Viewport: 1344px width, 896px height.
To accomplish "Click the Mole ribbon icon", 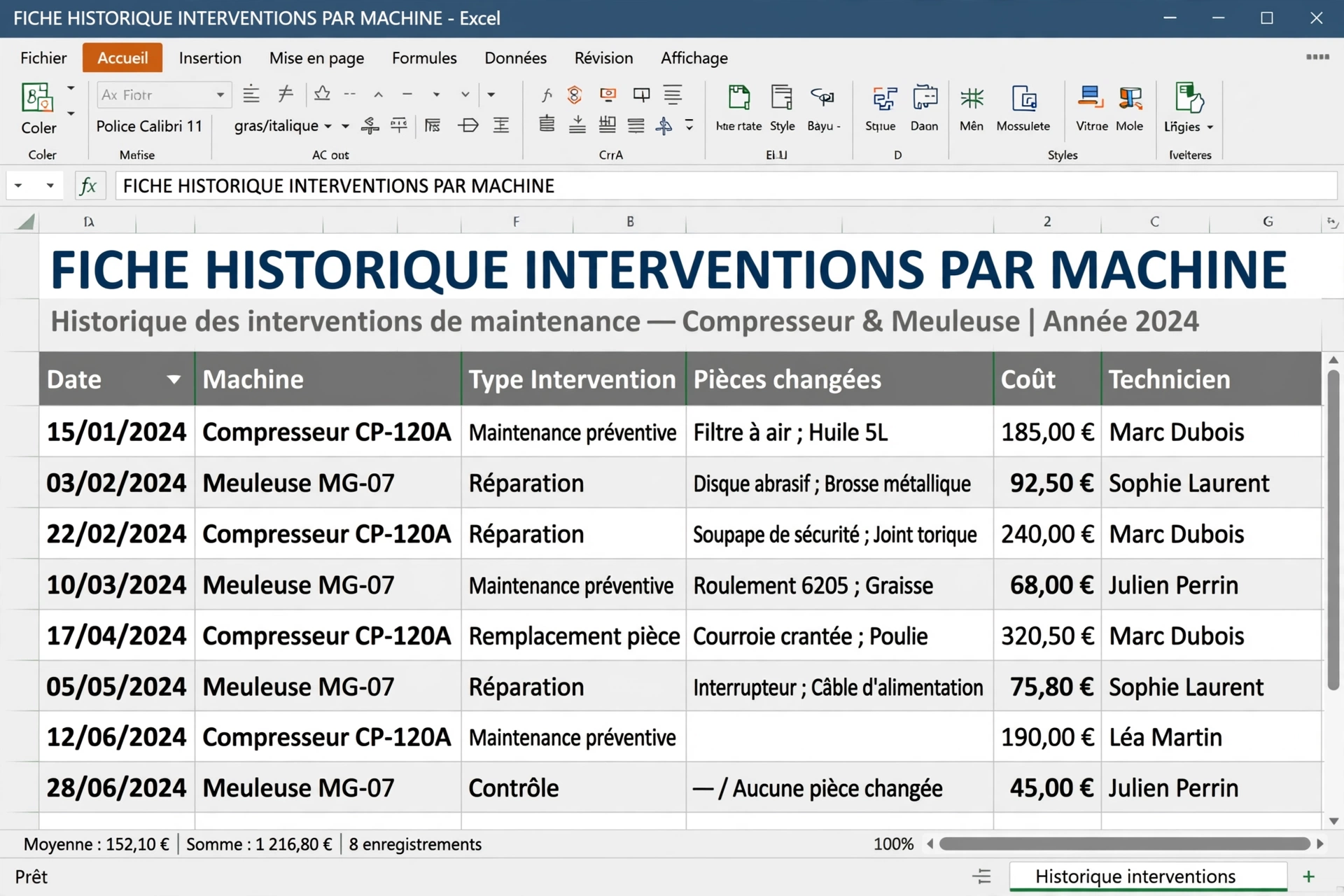I will (1130, 98).
